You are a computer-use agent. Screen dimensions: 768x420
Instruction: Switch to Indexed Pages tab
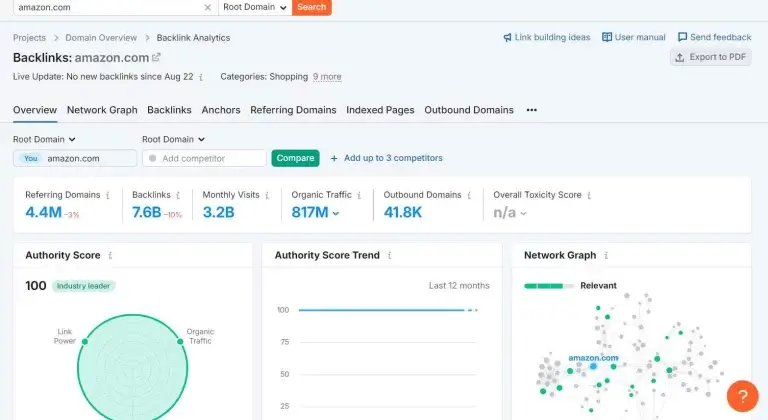380,110
